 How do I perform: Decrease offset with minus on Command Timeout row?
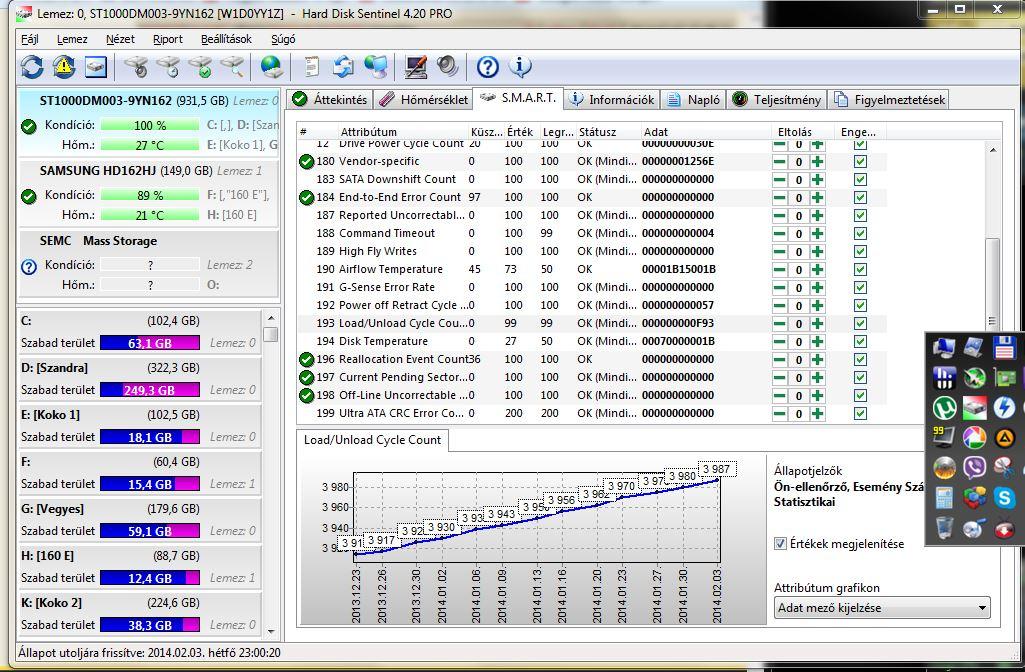pyautogui.click(x=779, y=233)
